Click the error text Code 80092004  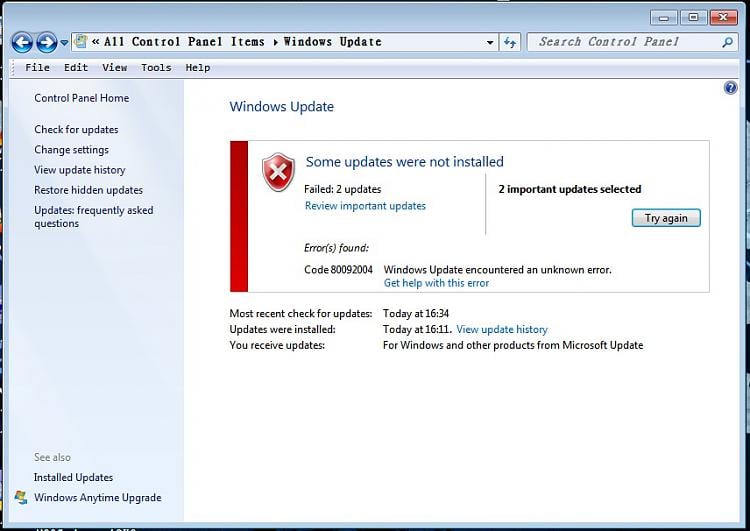pyautogui.click(x=338, y=270)
